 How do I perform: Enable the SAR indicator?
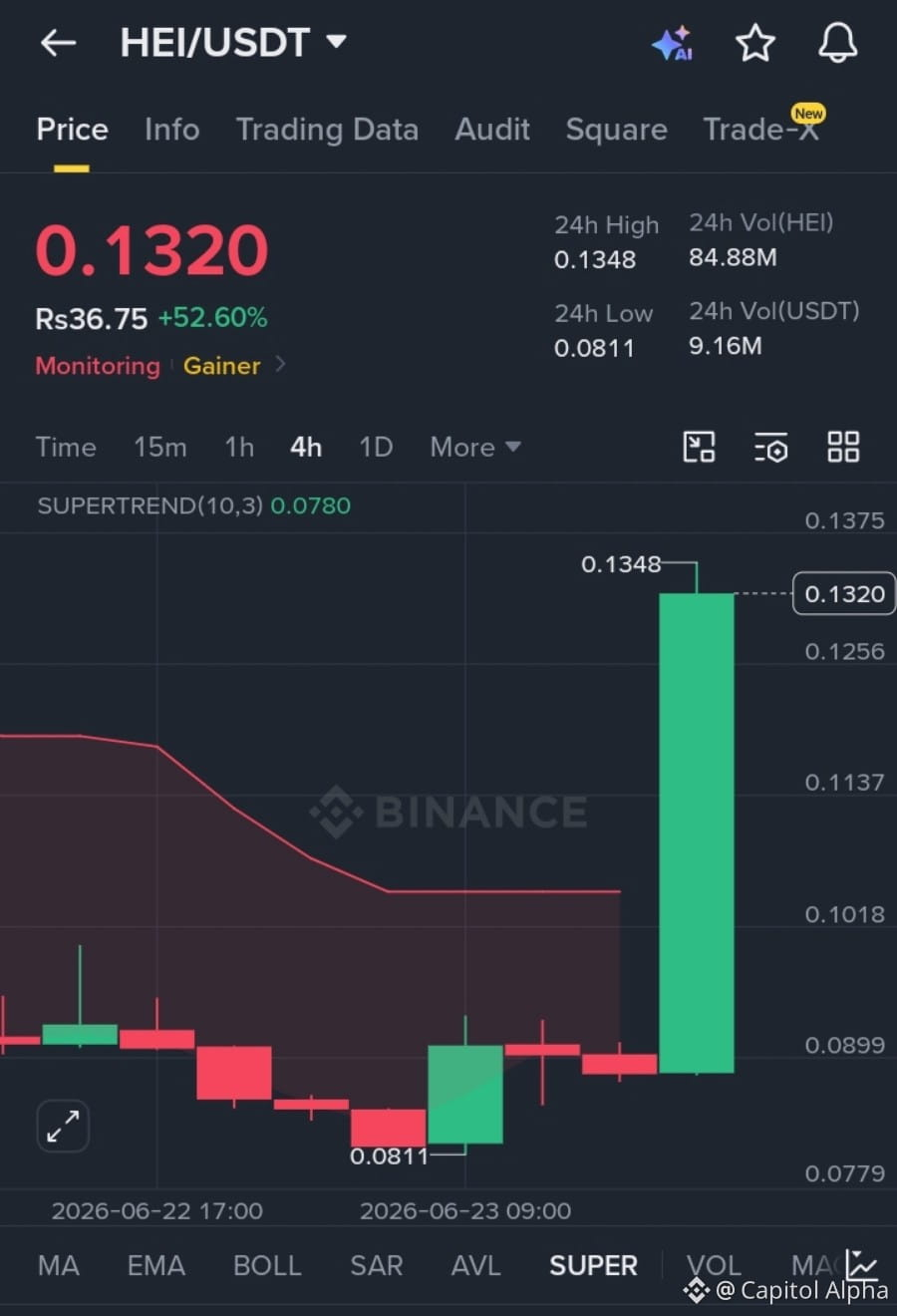pos(377,1266)
